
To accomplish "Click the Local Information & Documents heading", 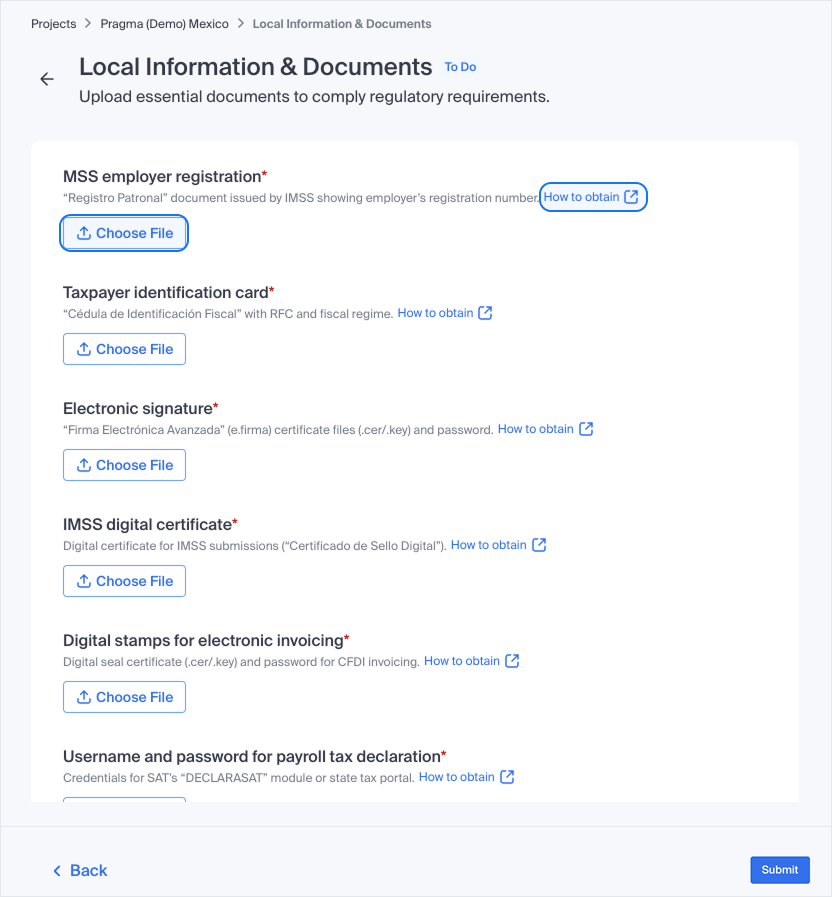I will click(255, 67).
